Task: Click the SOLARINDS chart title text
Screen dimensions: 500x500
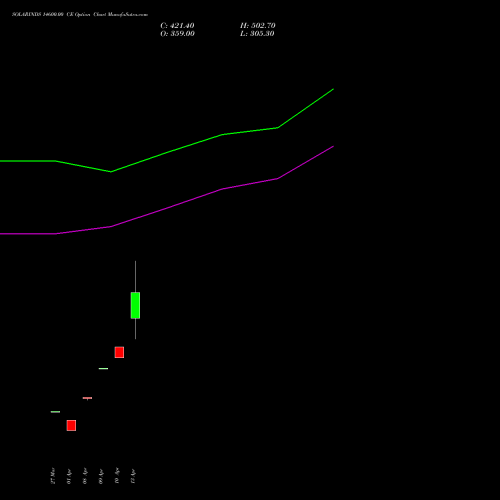Action: [80, 15]
